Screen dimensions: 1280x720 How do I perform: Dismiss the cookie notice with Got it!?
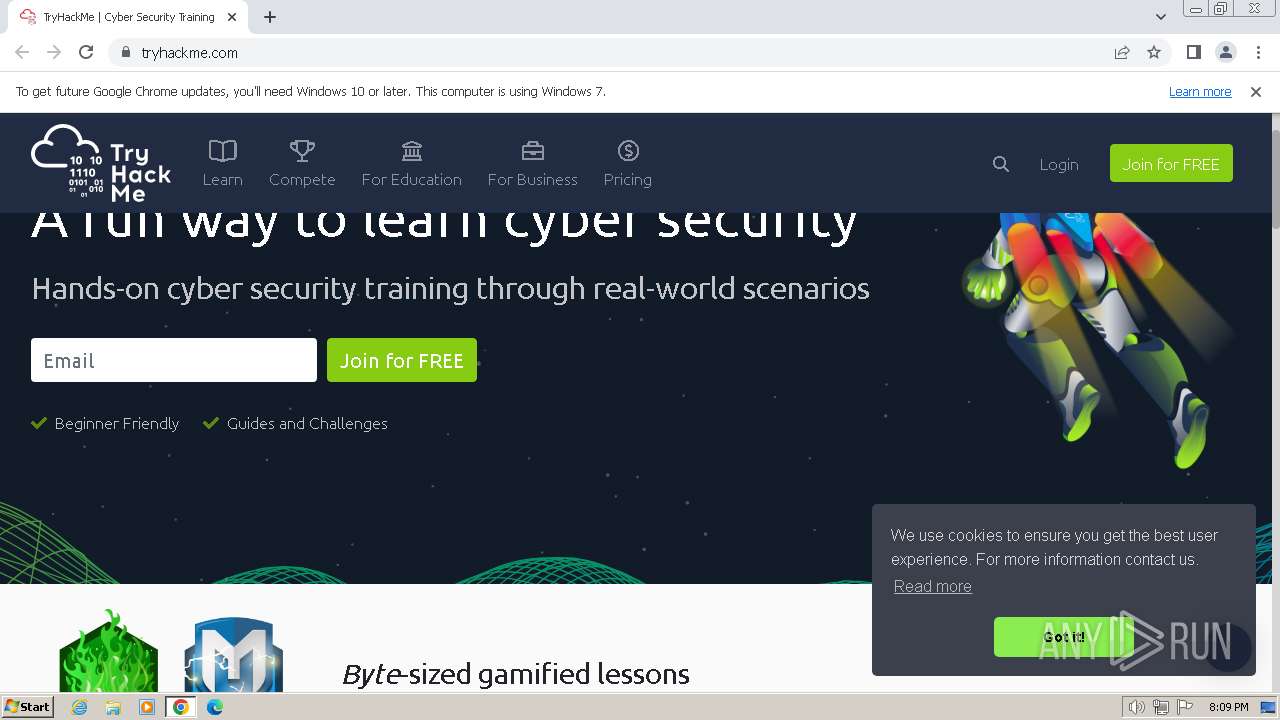[1064, 637]
